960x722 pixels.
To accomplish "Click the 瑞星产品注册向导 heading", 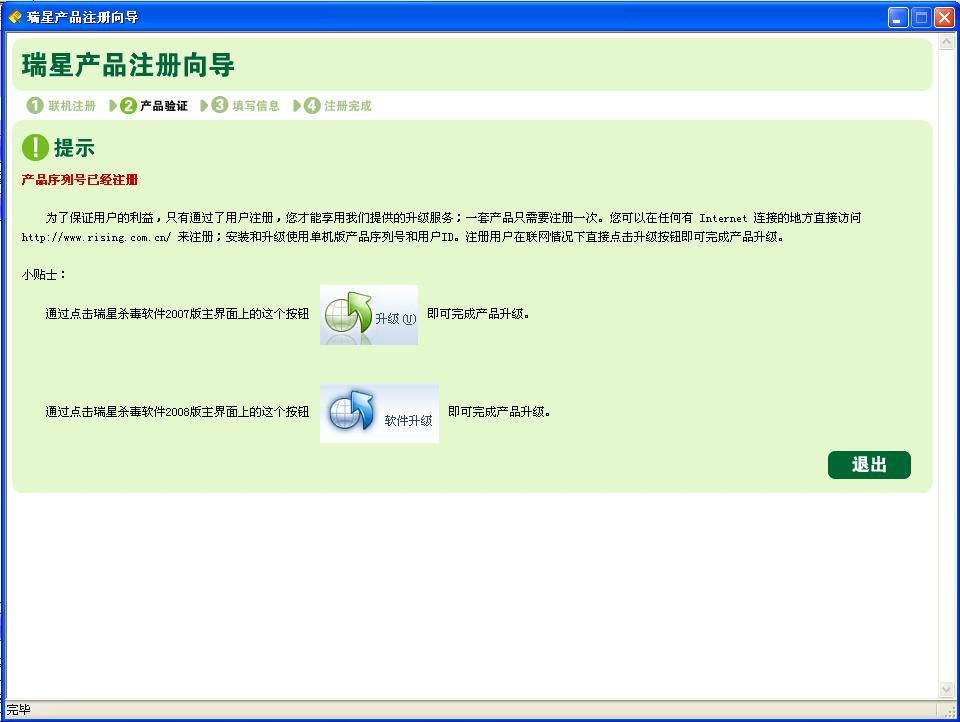I will pos(128,65).
